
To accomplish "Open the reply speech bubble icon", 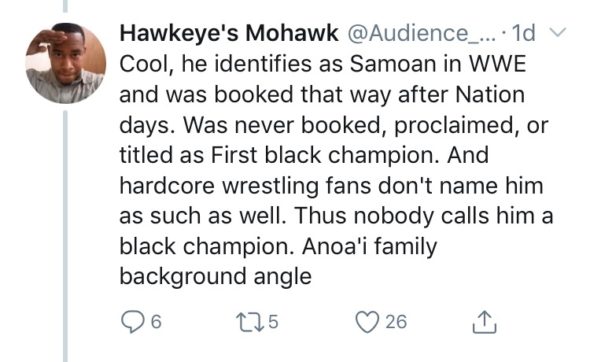I will click(x=132, y=322).
